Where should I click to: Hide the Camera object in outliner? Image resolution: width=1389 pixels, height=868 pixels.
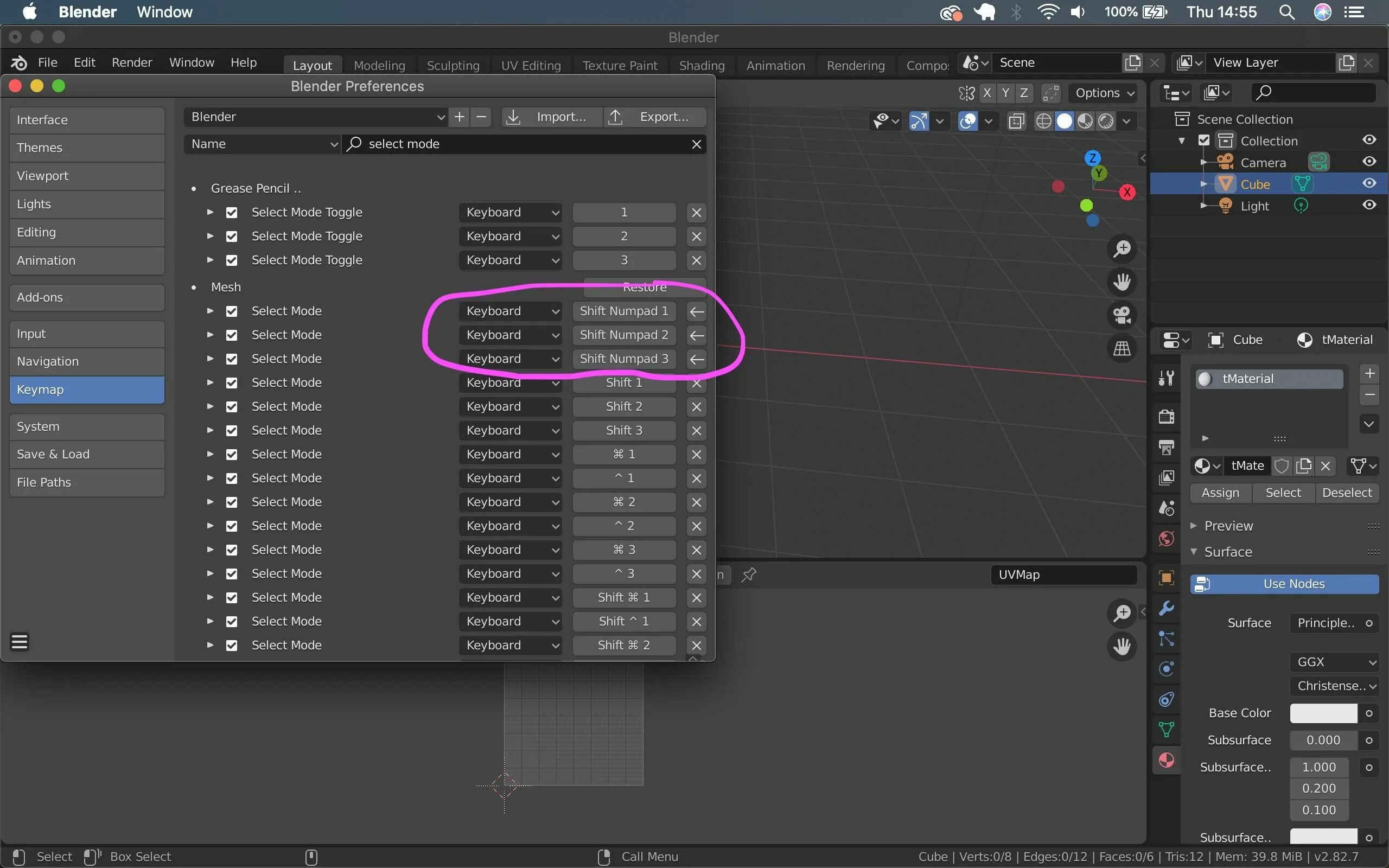pos(1369,162)
